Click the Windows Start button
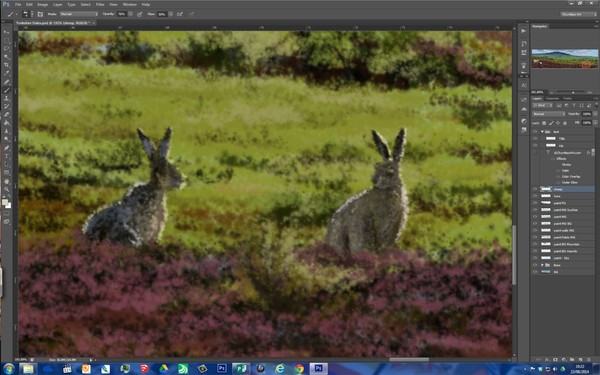Viewport: 600px width, 375px height. [8, 368]
